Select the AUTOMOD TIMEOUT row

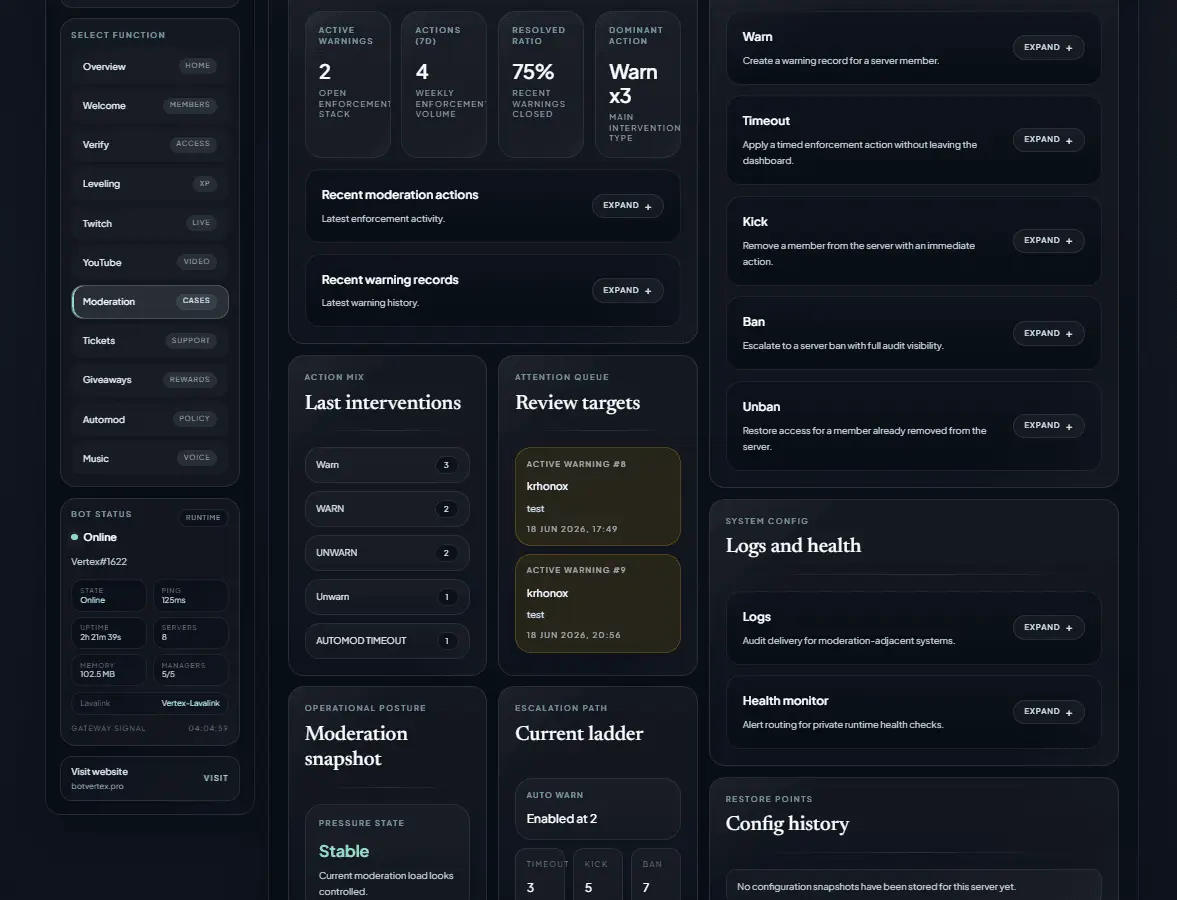(387, 640)
